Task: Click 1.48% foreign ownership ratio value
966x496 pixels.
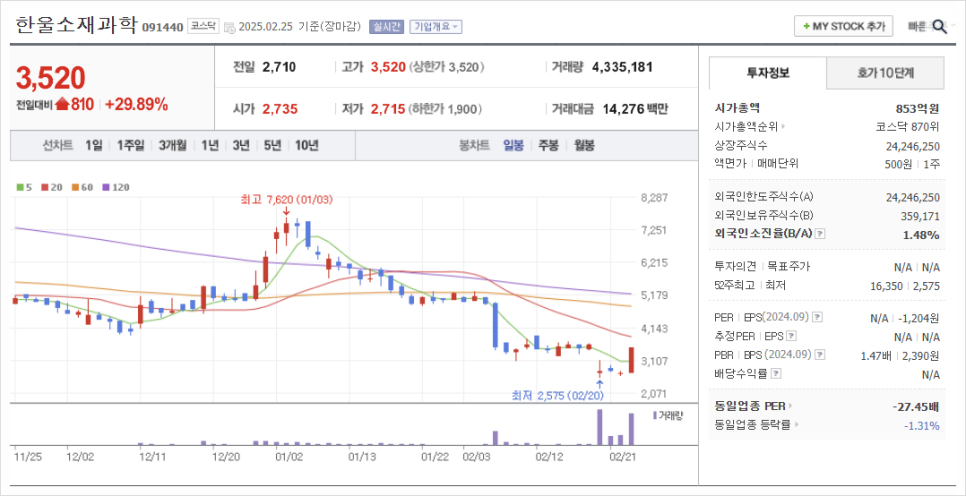Action: click(x=922, y=235)
